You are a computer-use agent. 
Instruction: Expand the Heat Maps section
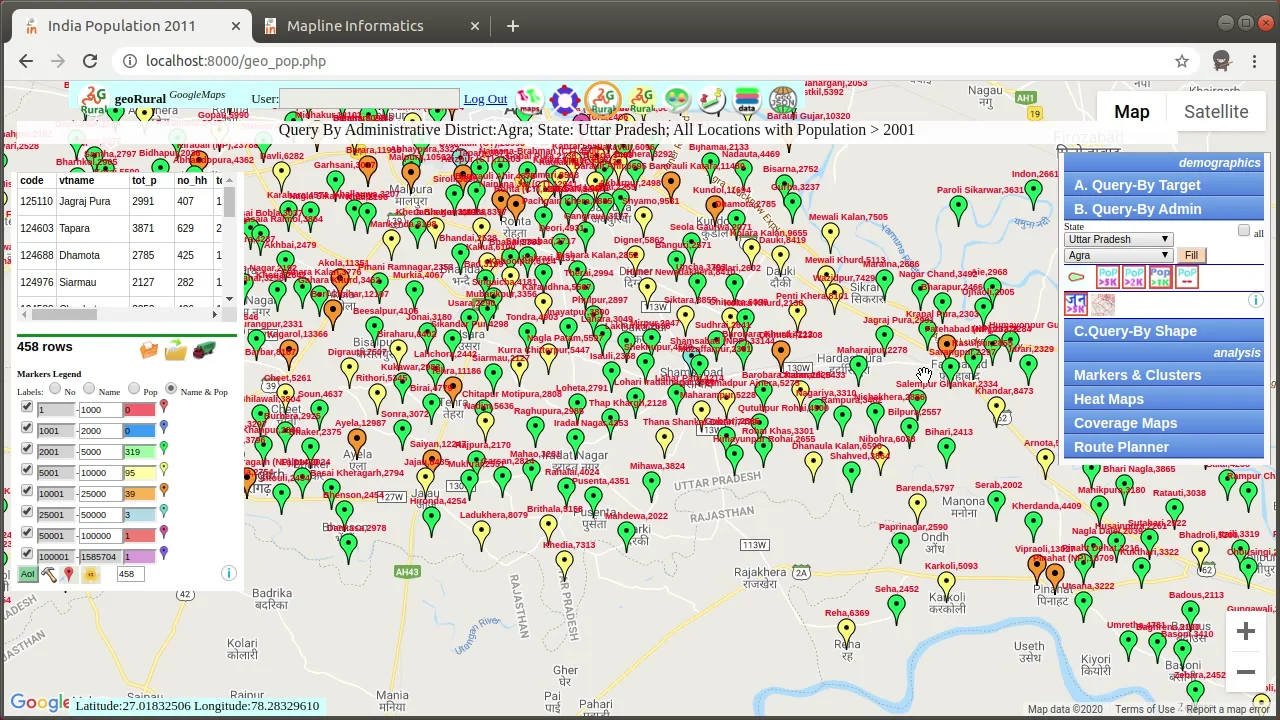click(1164, 399)
